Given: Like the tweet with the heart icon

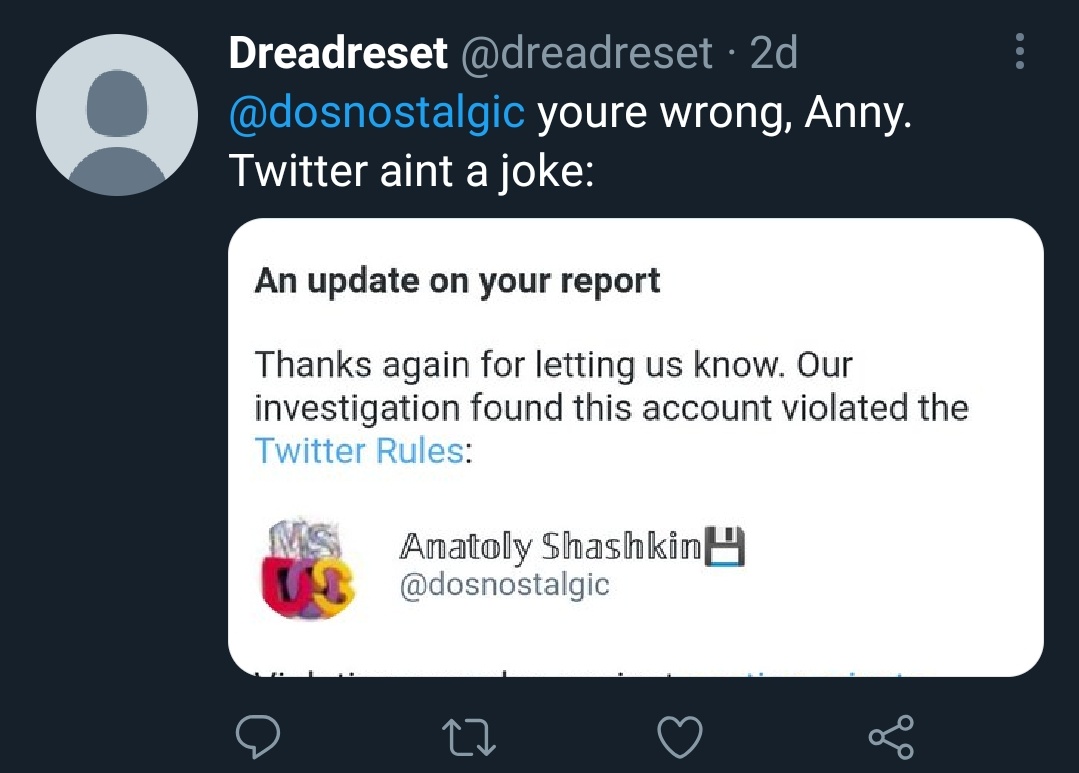Looking at the screenshot, I should [680, 737].
